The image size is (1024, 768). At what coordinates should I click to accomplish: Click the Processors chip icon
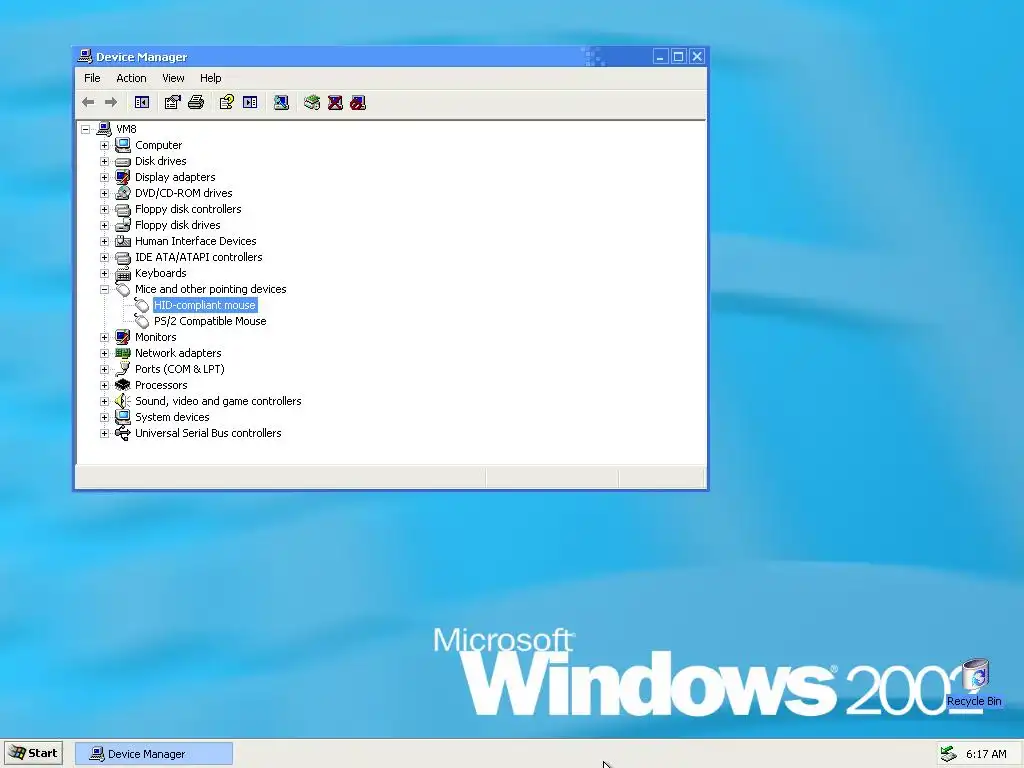[x=122, y=385]
